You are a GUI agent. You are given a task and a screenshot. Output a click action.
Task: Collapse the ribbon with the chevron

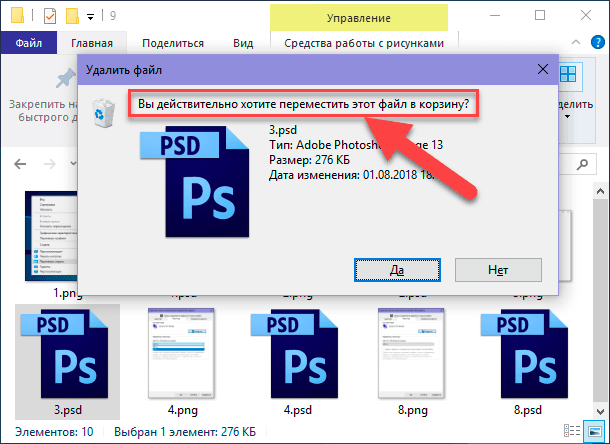576,42
